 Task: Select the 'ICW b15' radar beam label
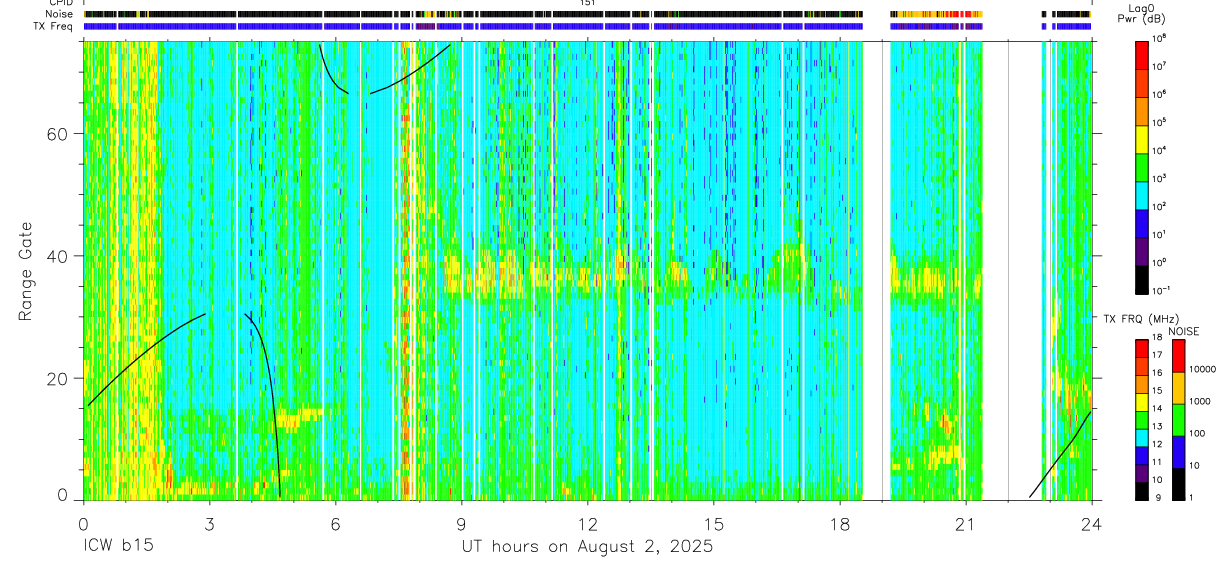119,547
